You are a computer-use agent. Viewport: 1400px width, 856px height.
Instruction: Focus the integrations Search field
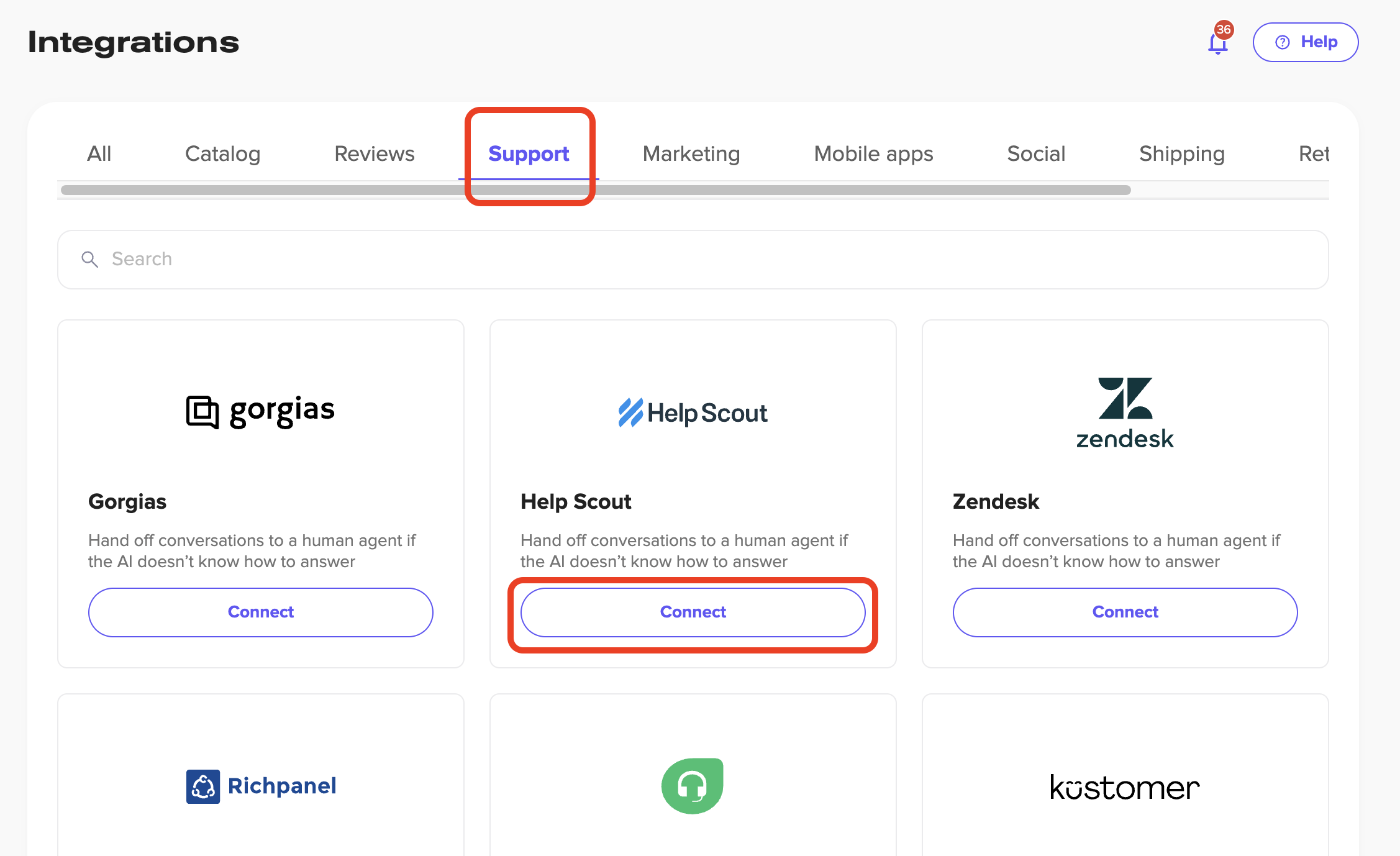click(x=702, y=259)
